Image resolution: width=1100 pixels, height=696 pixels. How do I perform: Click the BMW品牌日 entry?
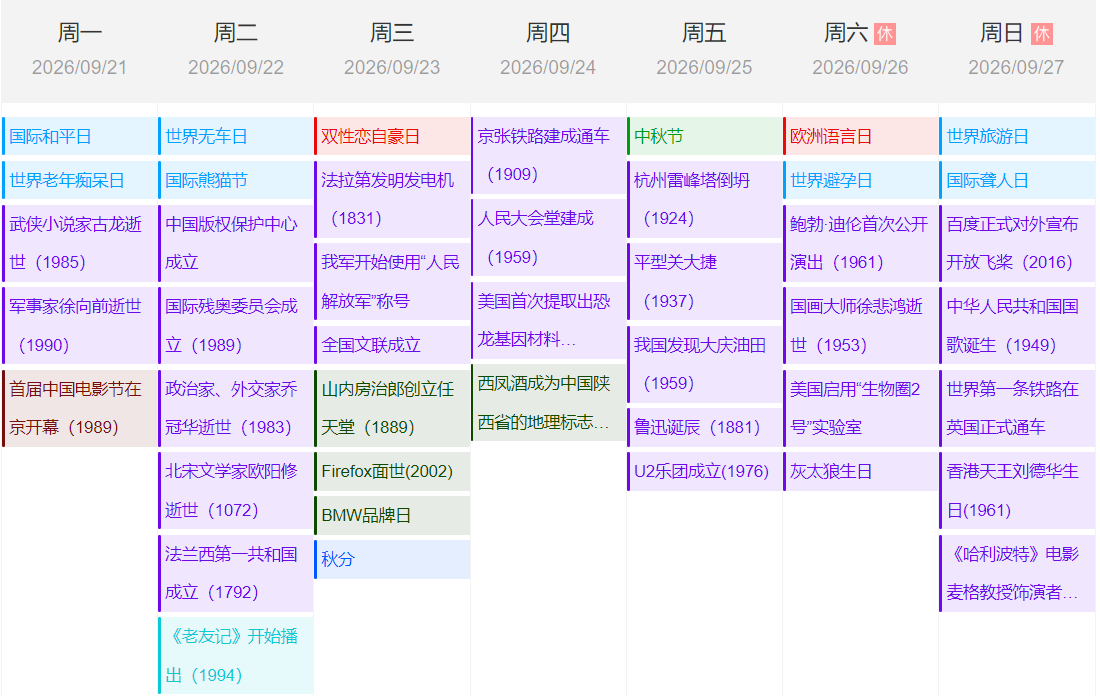[x=366, y=515]
